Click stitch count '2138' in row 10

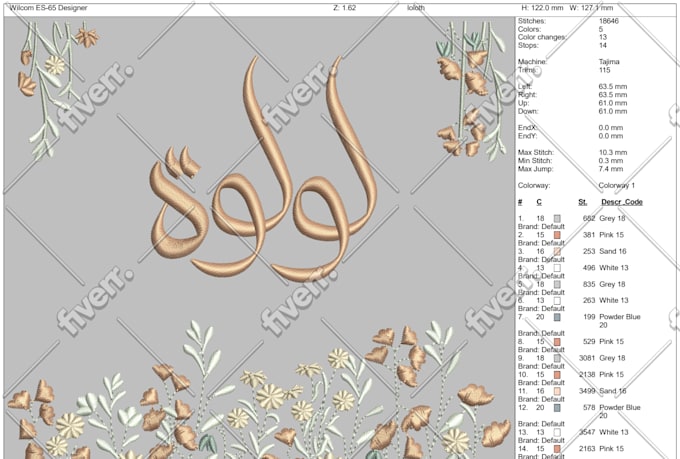[x=587, y=374]
